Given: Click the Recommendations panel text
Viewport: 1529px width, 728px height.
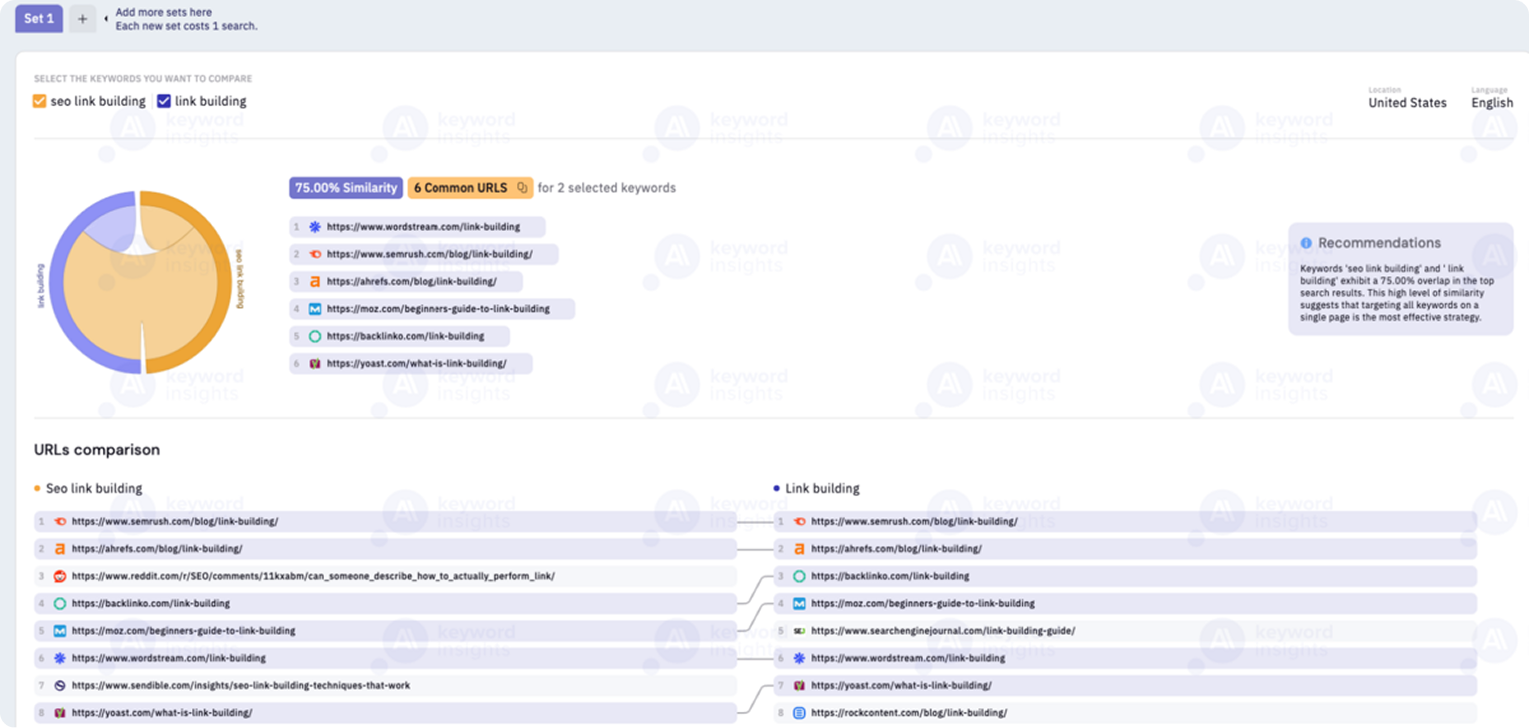Looking at the screenshot, I should coord(1398,294).
